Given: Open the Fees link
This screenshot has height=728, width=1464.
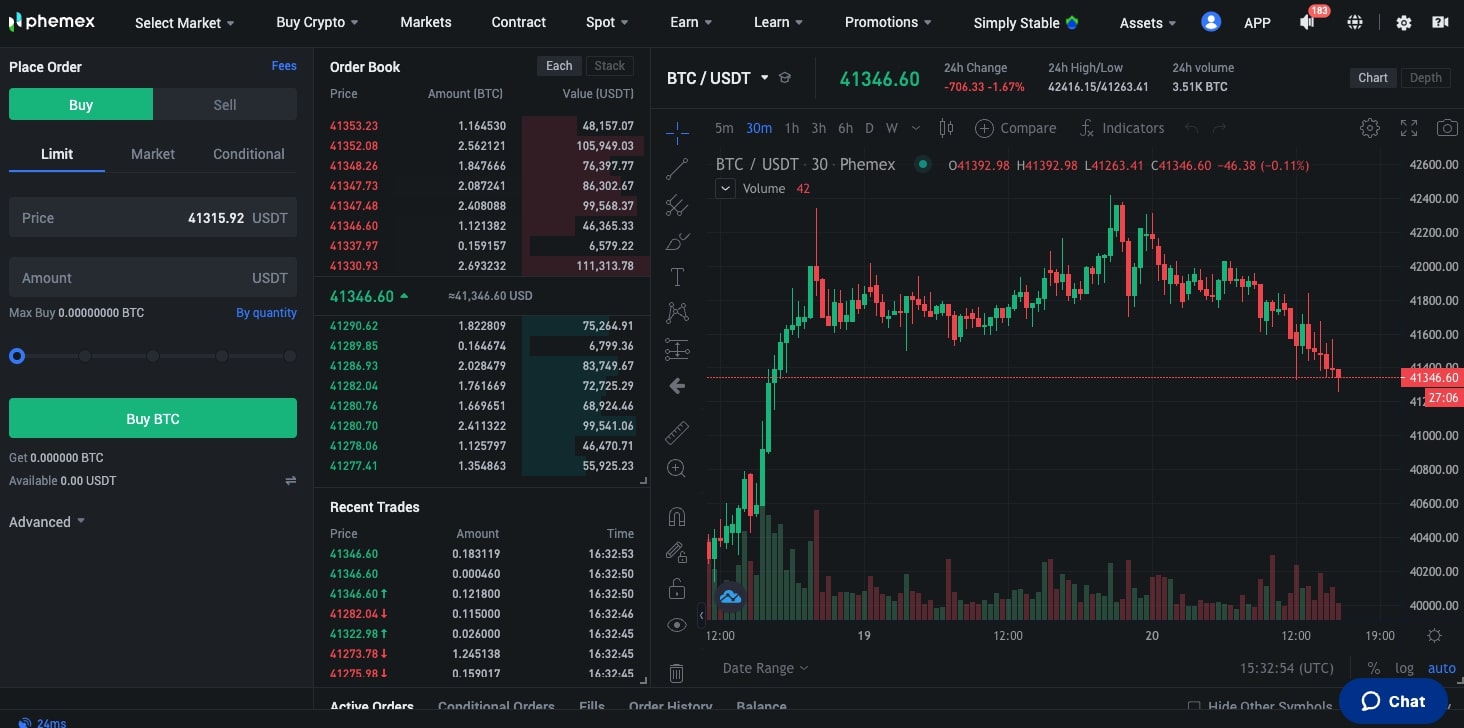Looking at the screenshot, I should [284, 66].
